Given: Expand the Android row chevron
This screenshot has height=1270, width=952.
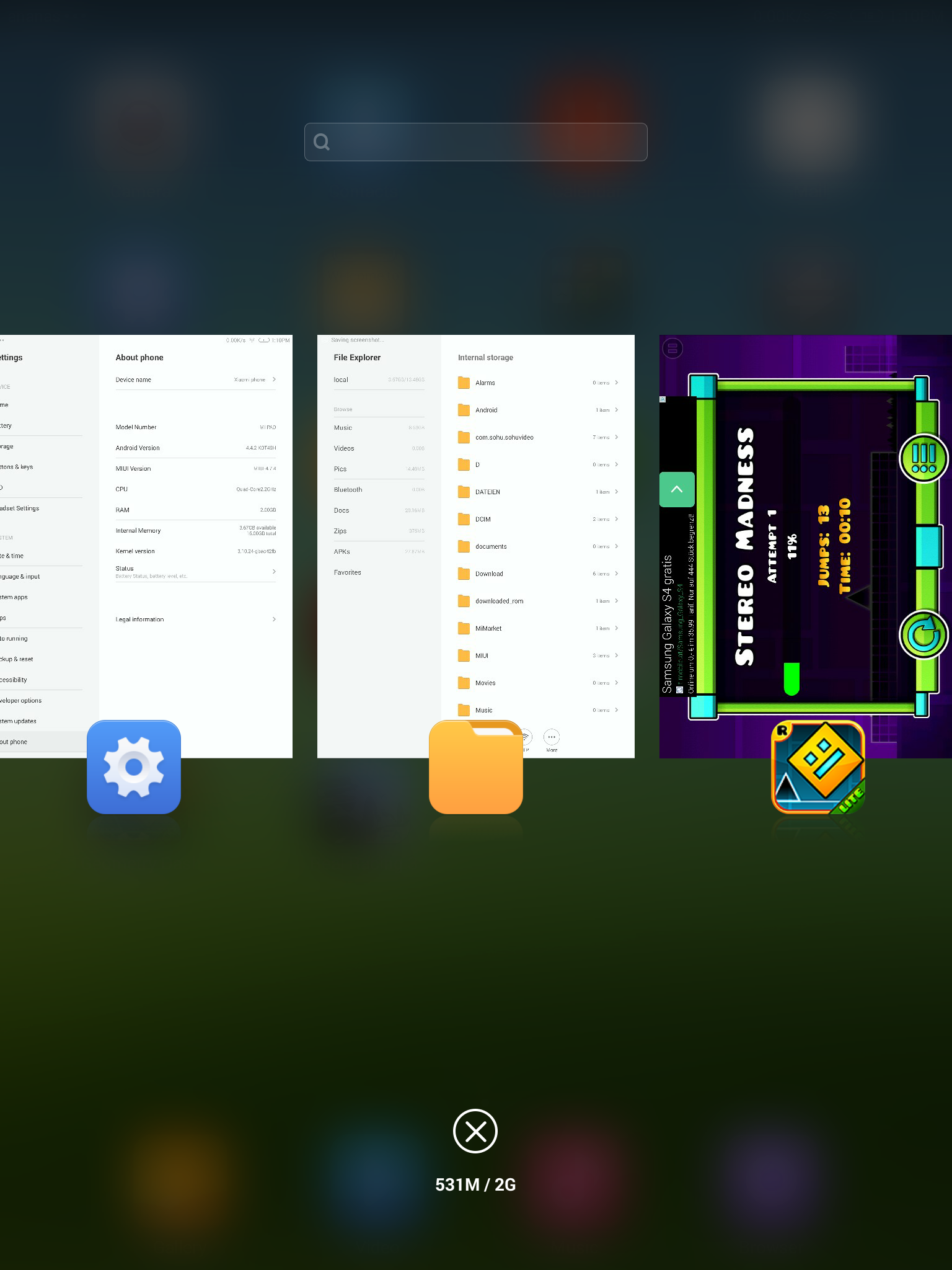Looking at the screenshot, I should point(616,410).
